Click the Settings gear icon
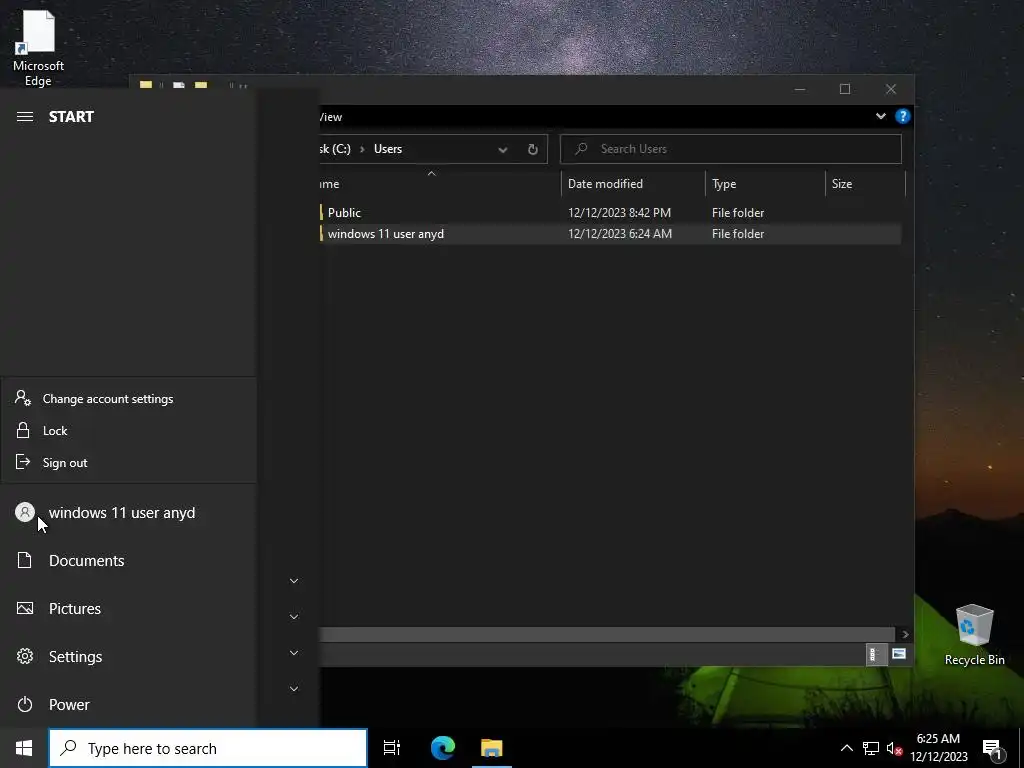This screenshot has height=768, width=1024. 25,656
